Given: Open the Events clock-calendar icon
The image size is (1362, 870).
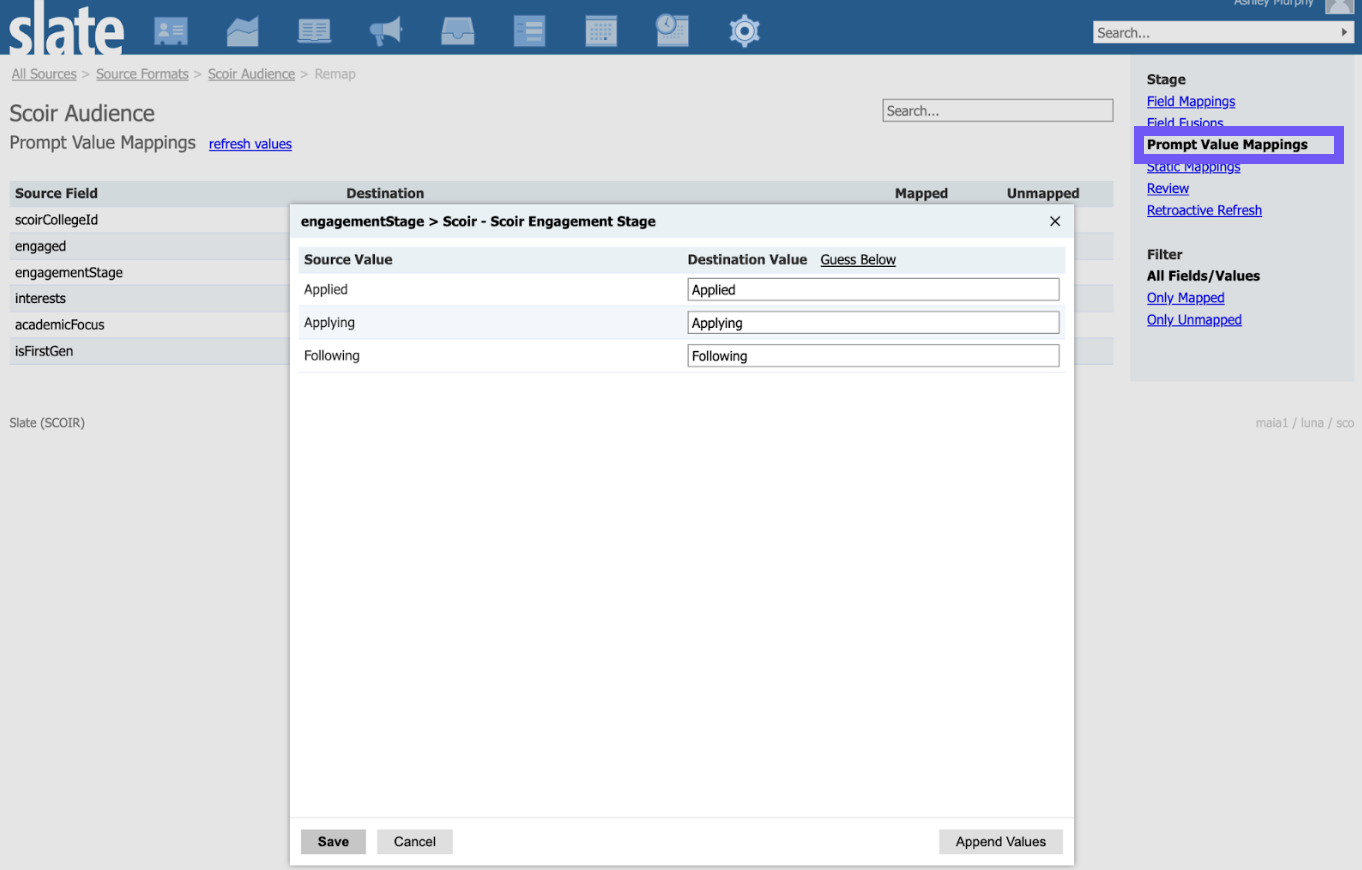Looking at the screenshot, I should [x=672, y=30].
